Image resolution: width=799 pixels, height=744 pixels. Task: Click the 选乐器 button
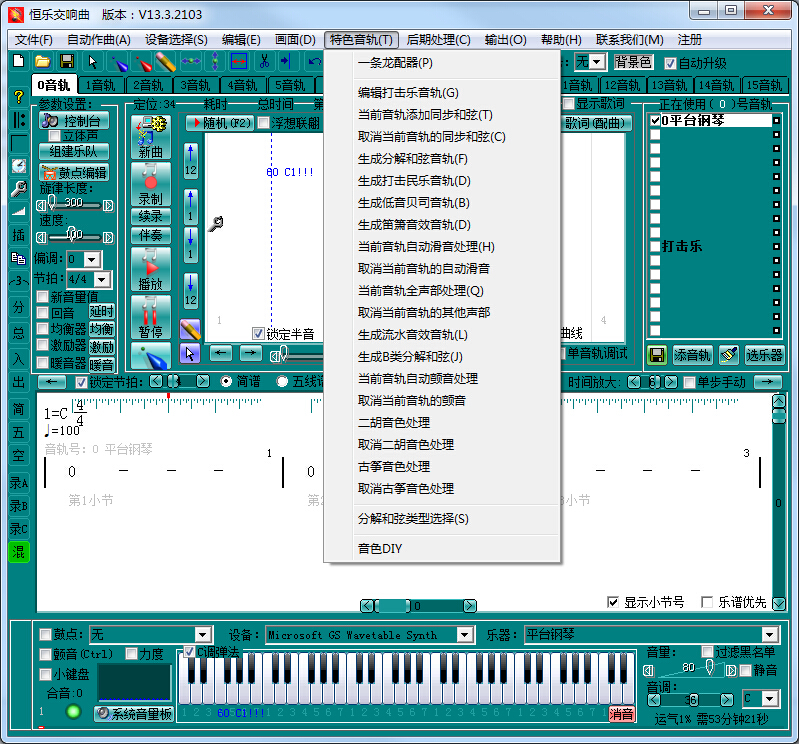click(x=764, y=355)
